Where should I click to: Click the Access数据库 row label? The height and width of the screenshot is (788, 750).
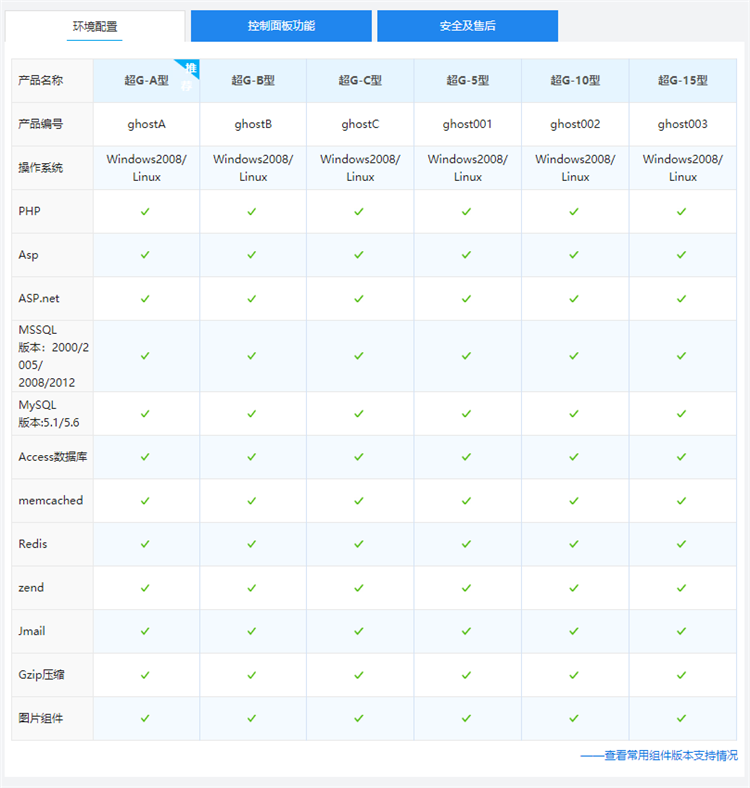click(x=51, y=457)
